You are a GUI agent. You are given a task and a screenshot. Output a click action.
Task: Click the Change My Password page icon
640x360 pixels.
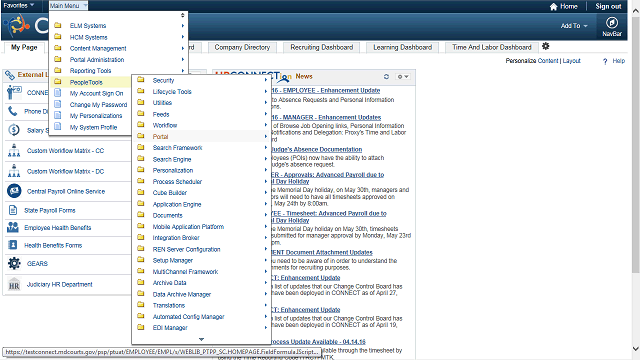tap(58, 104)
